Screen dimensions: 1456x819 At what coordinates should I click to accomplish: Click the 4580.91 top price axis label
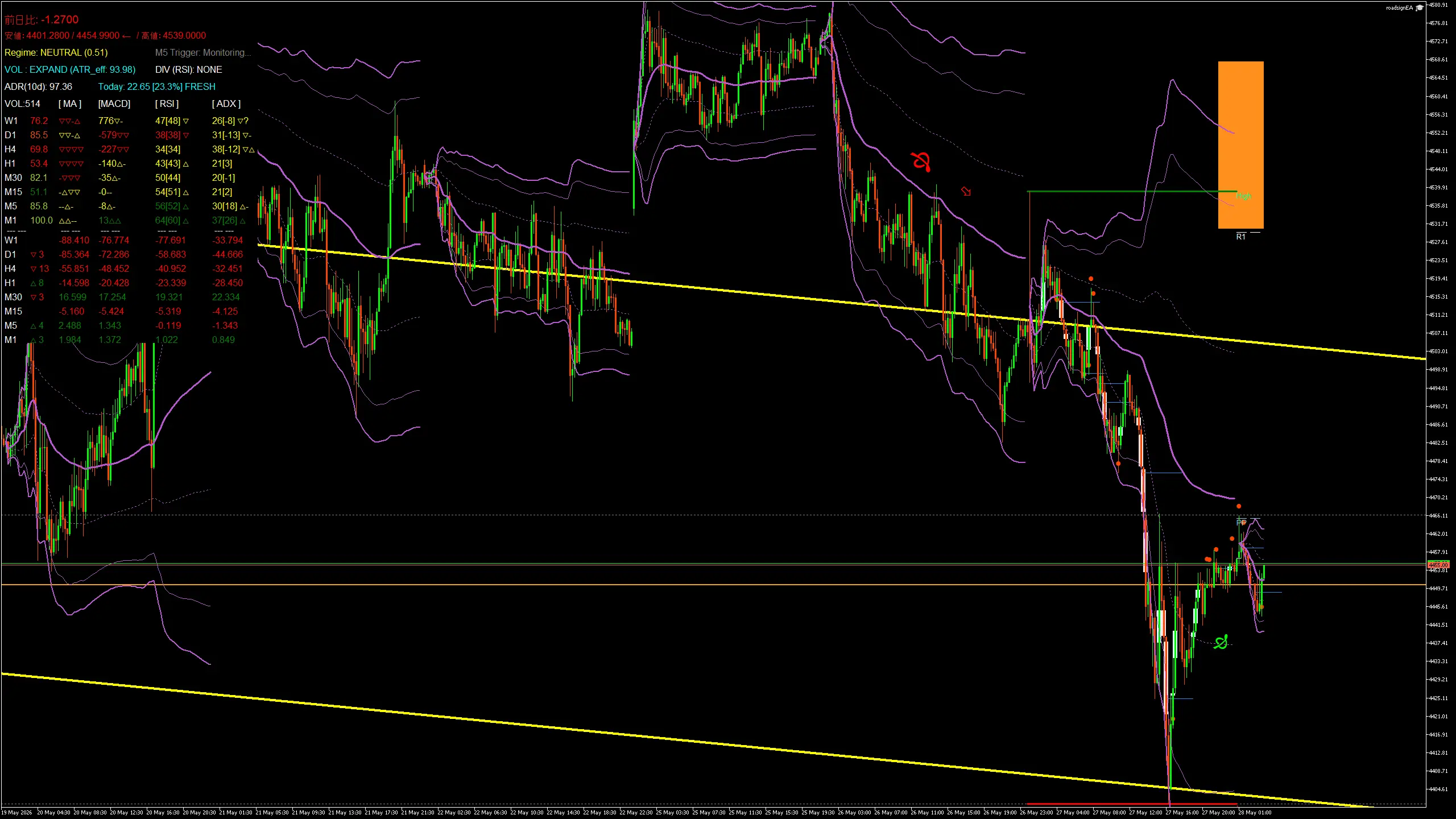click(1440, 5)
